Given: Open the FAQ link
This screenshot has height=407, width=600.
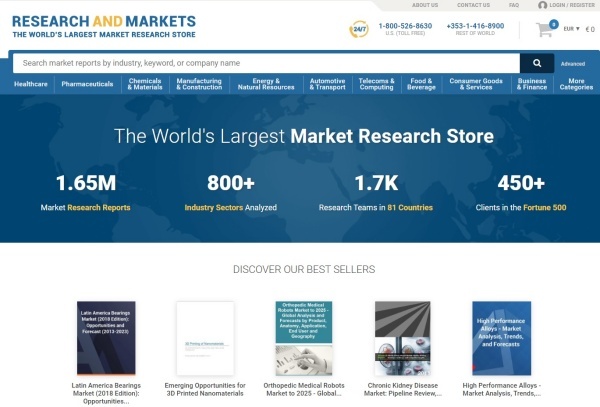Looking at the screenshot, I should click(x=514, y=5).
